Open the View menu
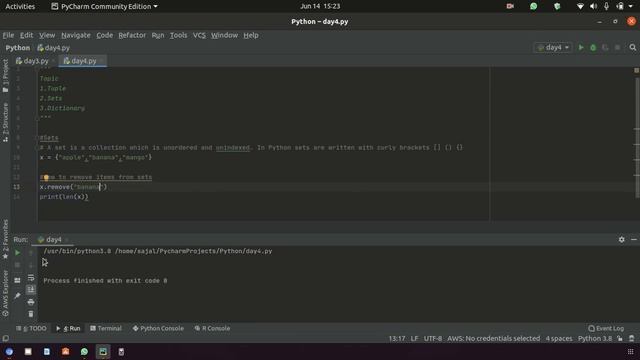The image size is (640, 360). 47,36
